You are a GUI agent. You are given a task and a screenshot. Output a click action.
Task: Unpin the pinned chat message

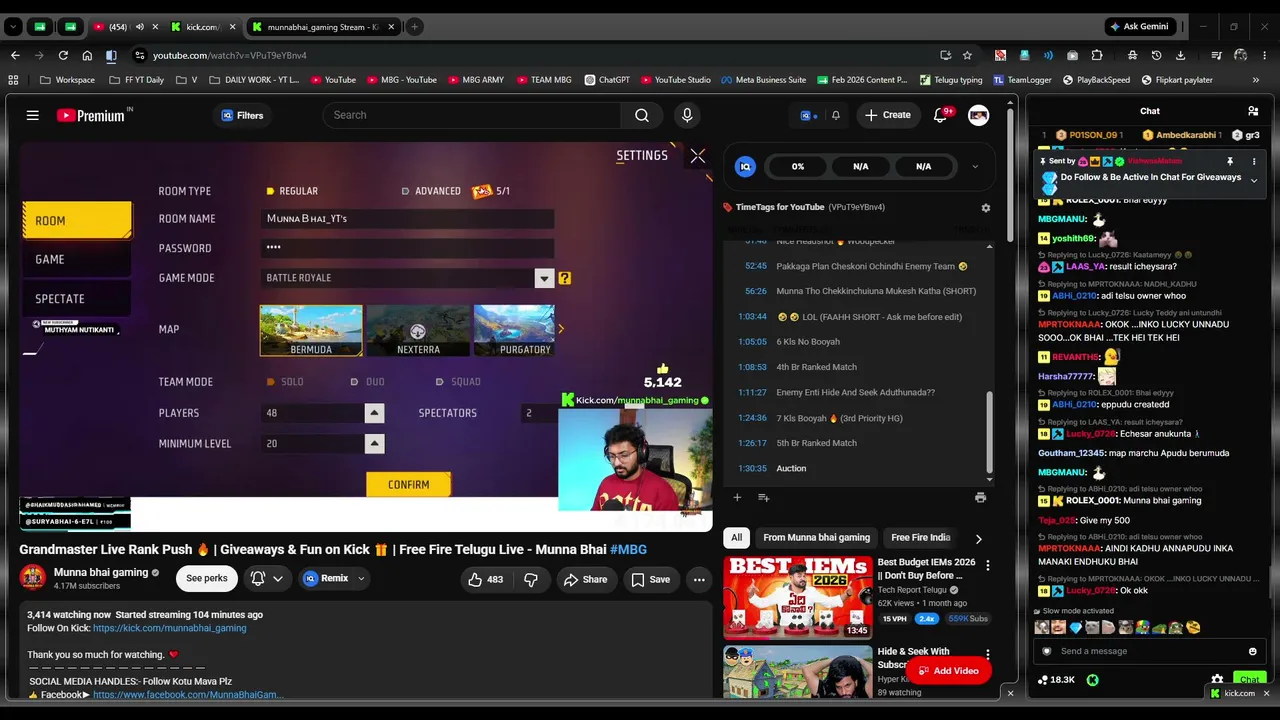pos(1230,161)
